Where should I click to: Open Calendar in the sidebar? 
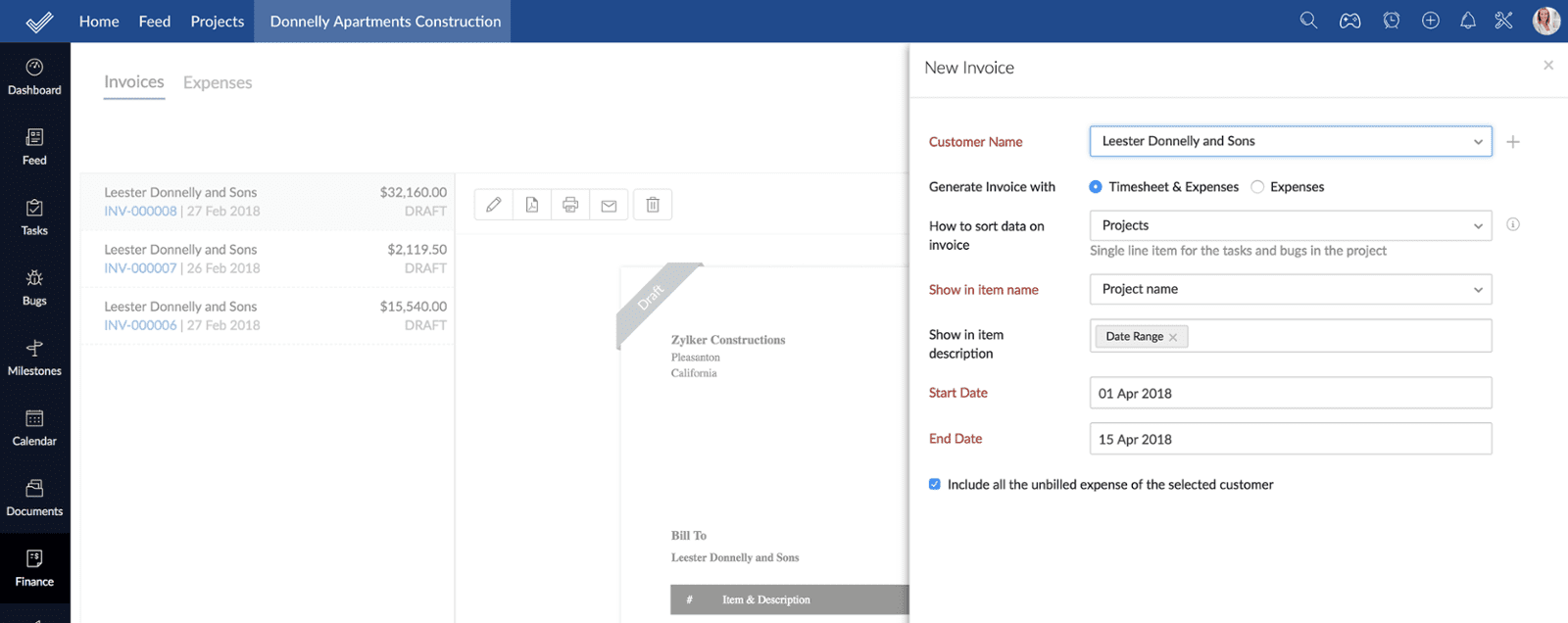click(34, 429)
